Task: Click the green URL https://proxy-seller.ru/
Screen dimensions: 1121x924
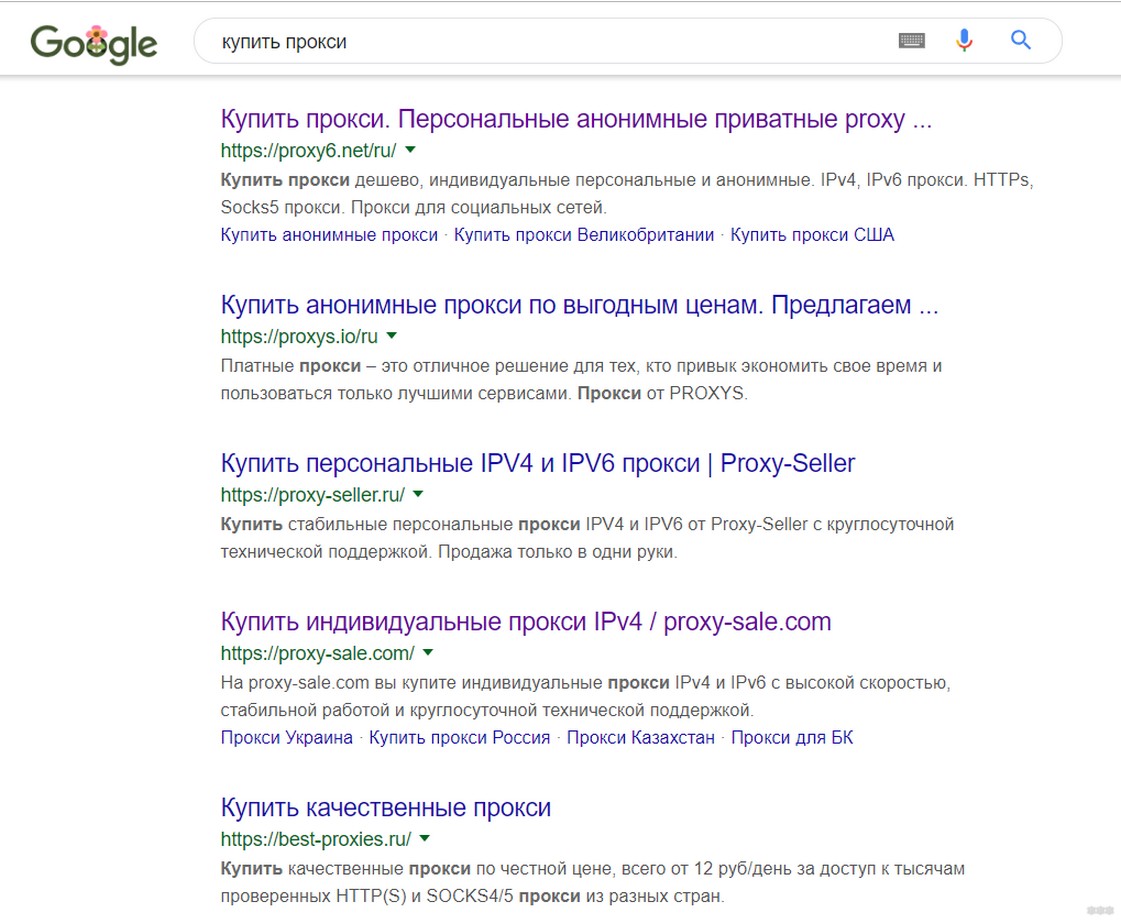Action: coord(312,495)
